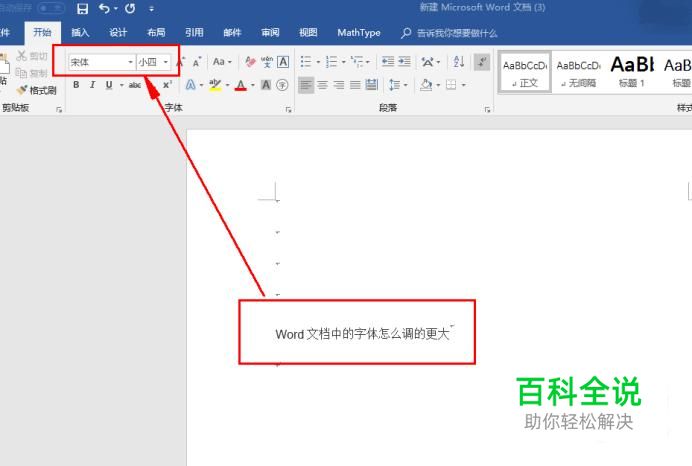
Task: Toggle Underline formatting
Action: pyautogui.click(x=109, y=85)
